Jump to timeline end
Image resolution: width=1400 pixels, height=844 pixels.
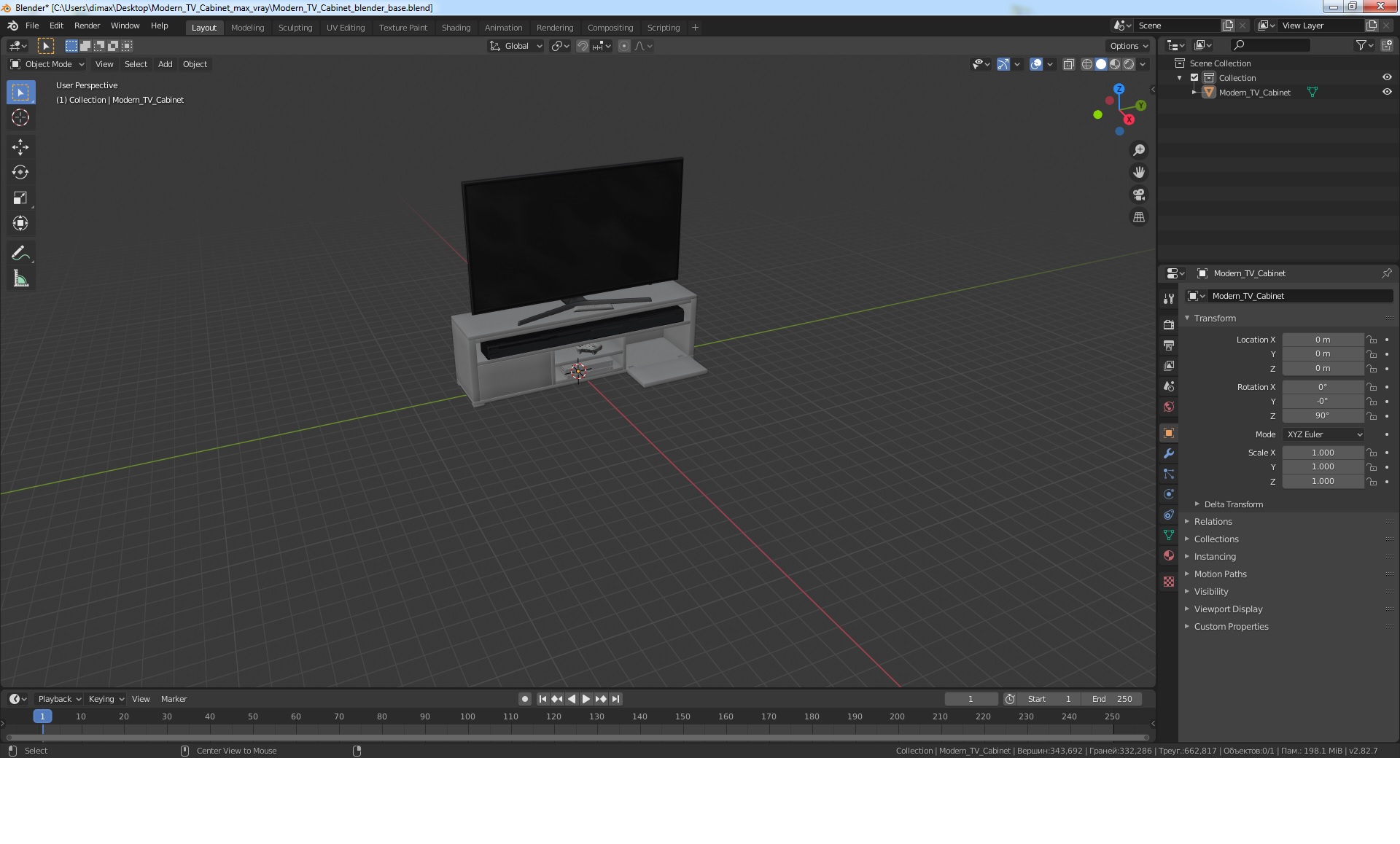[x=615, y=699]
